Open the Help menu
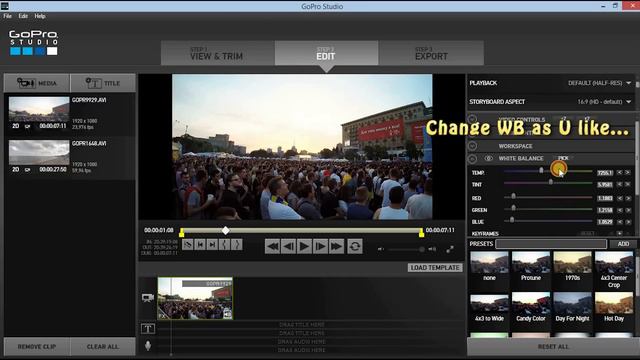The width and height of the screenshot is (640, 360). pyautogui.click(x=40, y=16)
